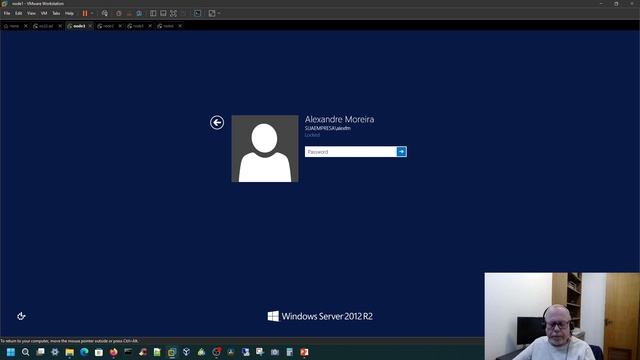The image size is (640, 360).
Task: Open the console view toolbar icon
Action: coord(198,13)
